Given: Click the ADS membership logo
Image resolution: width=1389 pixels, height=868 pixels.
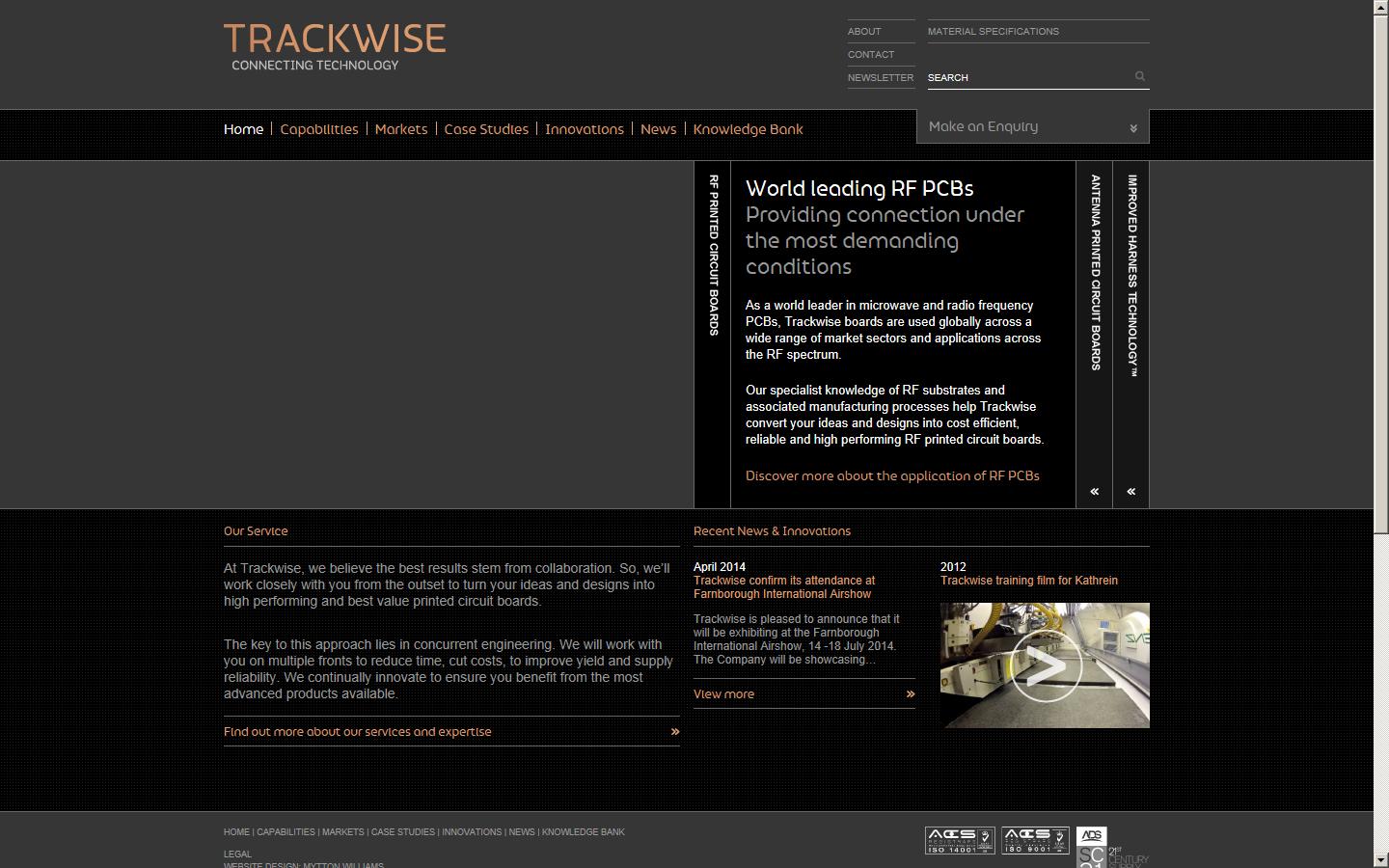Looking at the screenshot, I should pos(1092,838).
